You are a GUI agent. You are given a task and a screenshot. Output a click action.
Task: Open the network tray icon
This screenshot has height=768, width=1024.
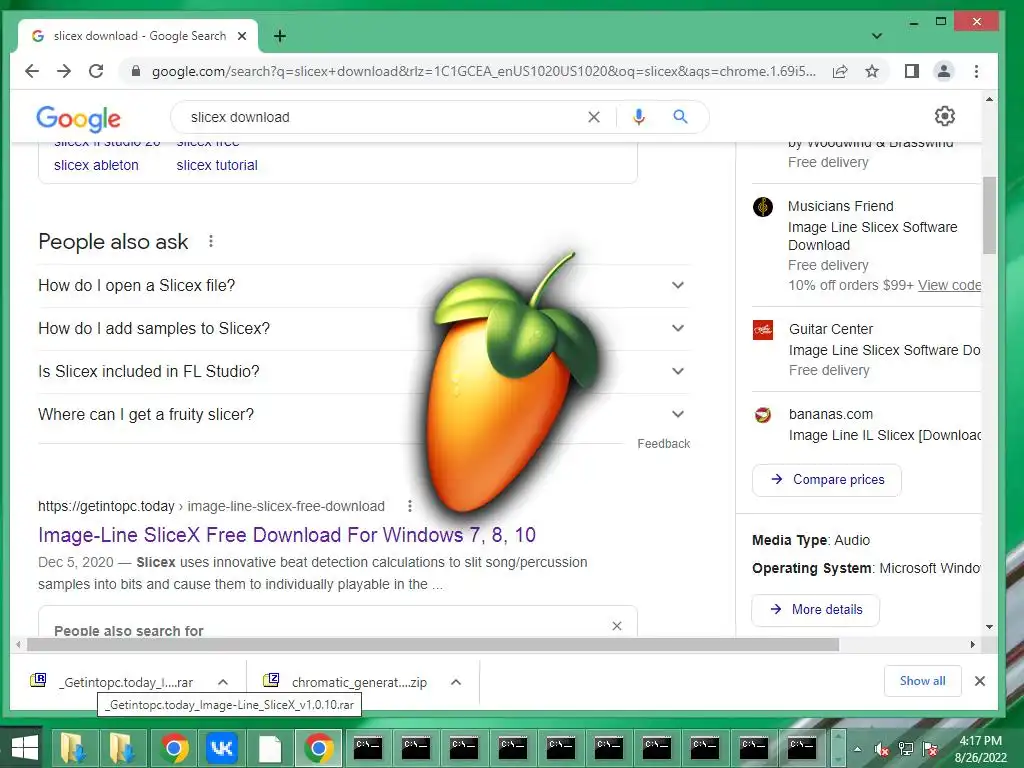pyautogui.click(x=906, y=749)
